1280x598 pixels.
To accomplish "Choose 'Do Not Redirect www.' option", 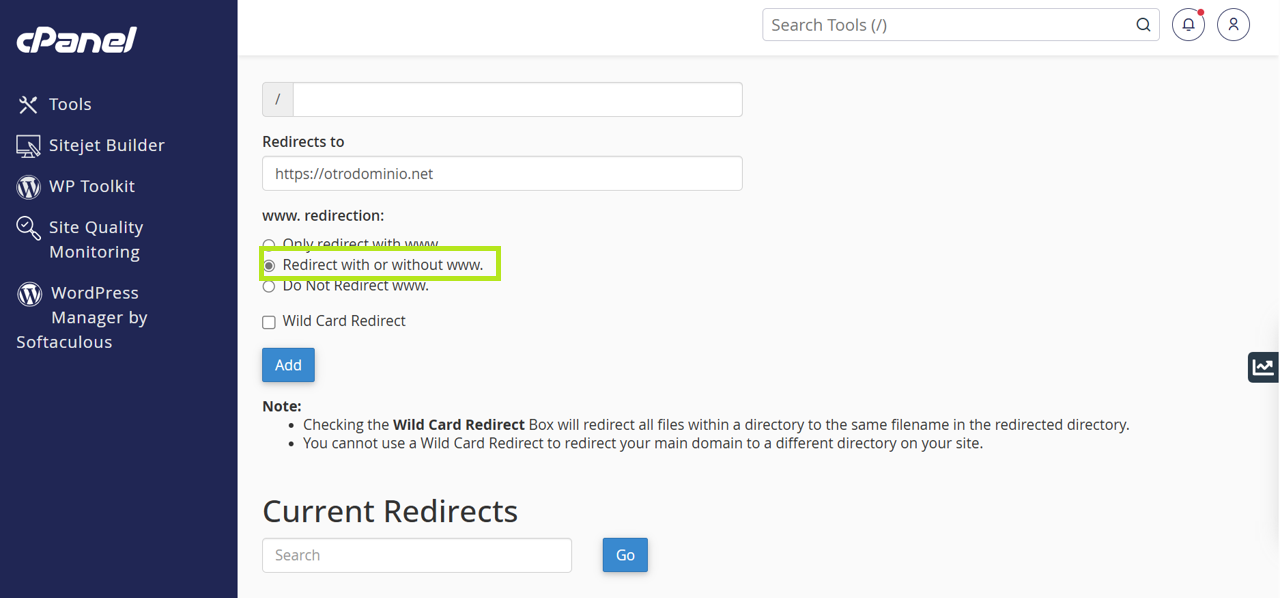I will (269, 287).
